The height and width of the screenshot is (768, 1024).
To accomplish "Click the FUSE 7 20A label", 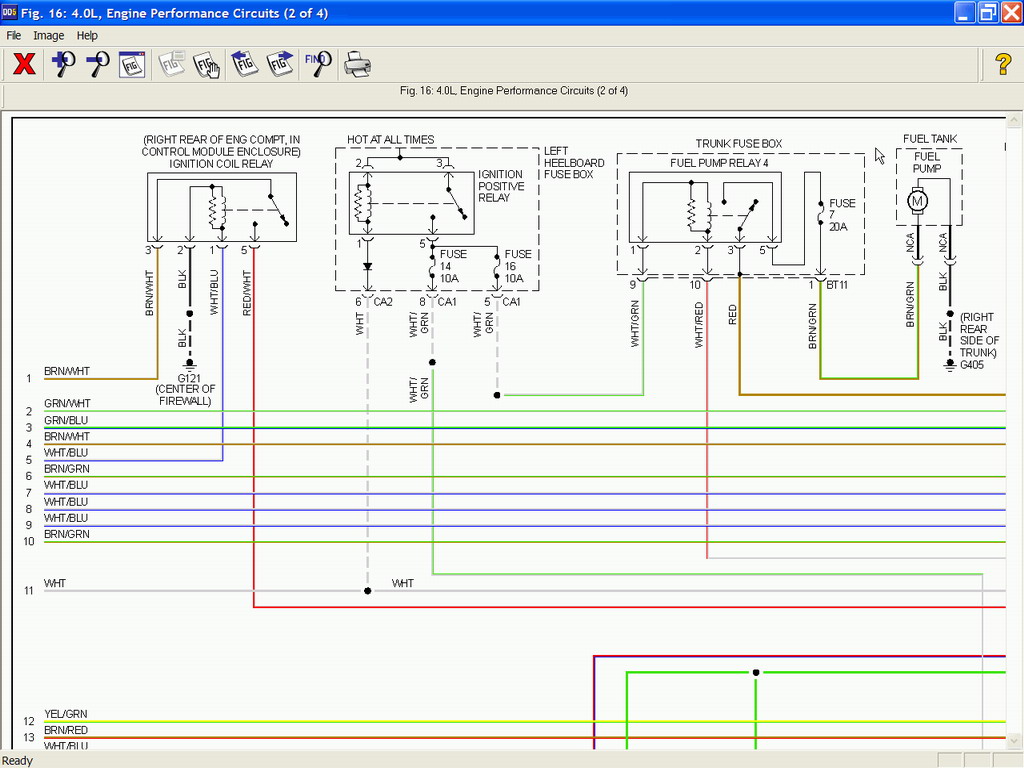I will coord(842,215).
